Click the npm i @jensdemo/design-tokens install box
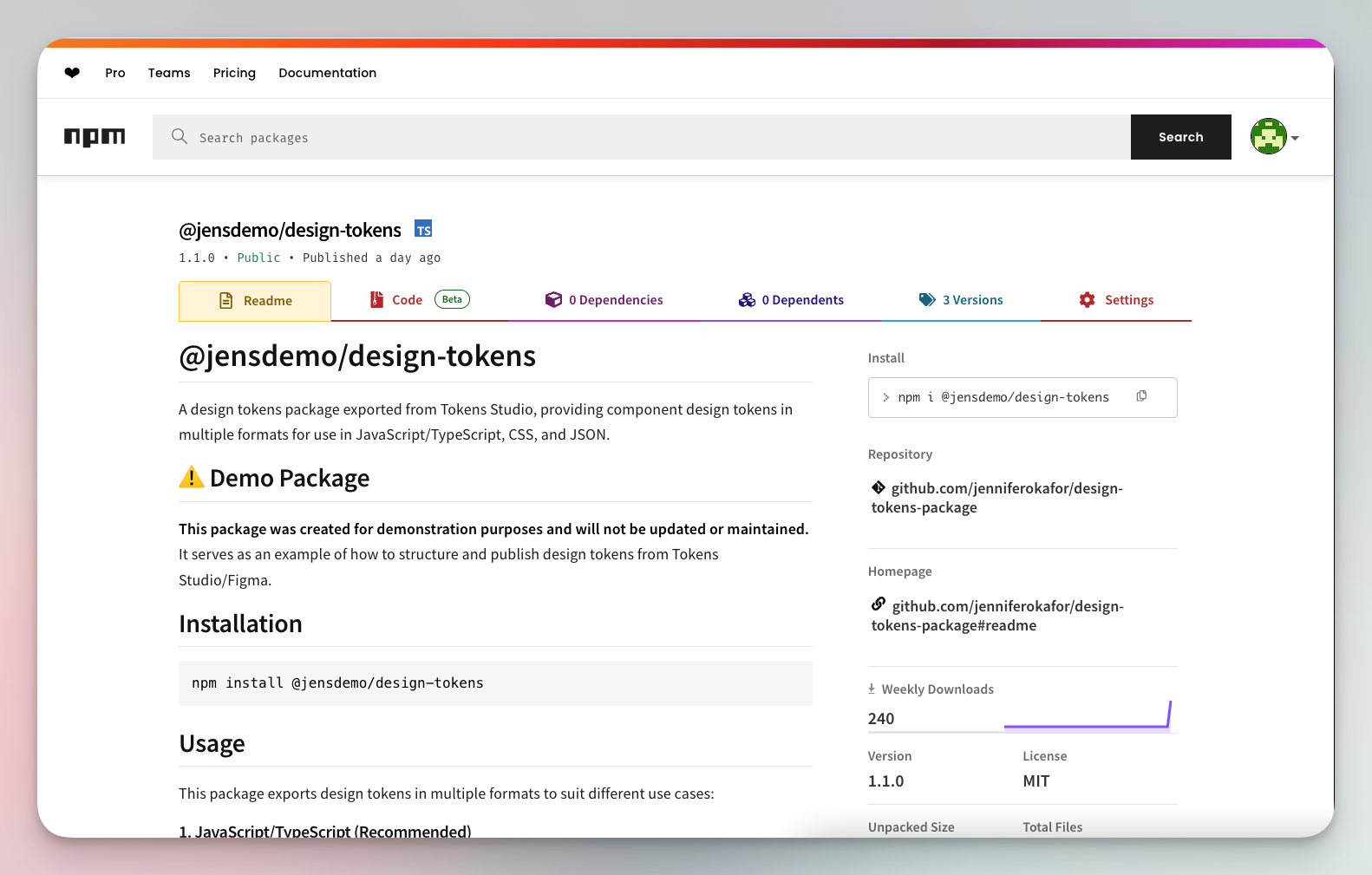The height and width of the screenshot is (875, 1372). [1022, 397]
